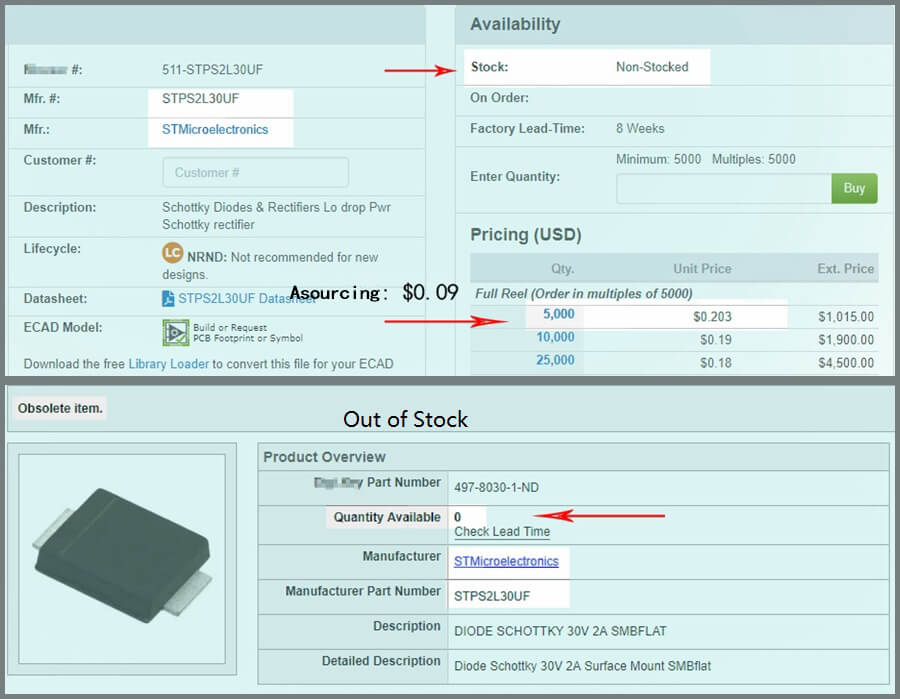Click the green Buy button

[854, 188]
